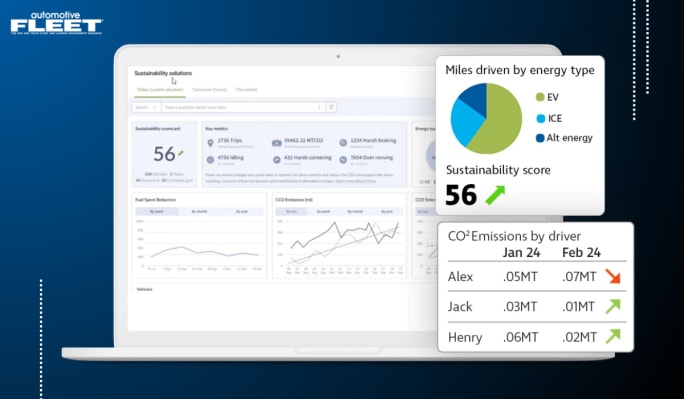Screen dimensions: 684x399
Task: Click the EV legend color dot
Action: (540, 97)
